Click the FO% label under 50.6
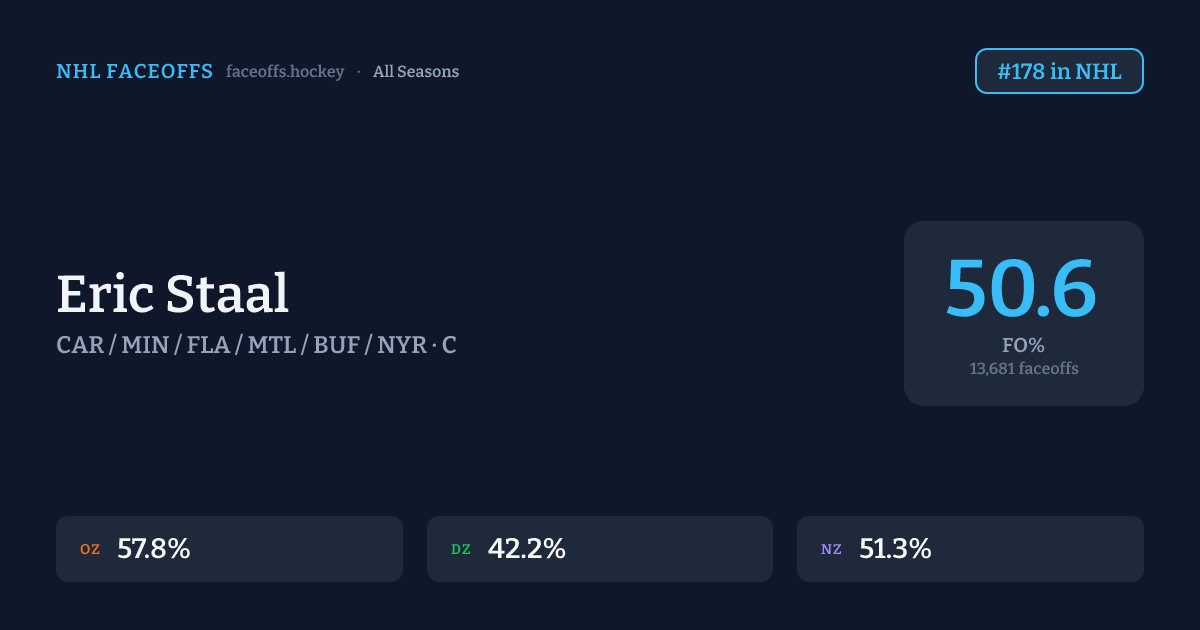 (1023, 346)
